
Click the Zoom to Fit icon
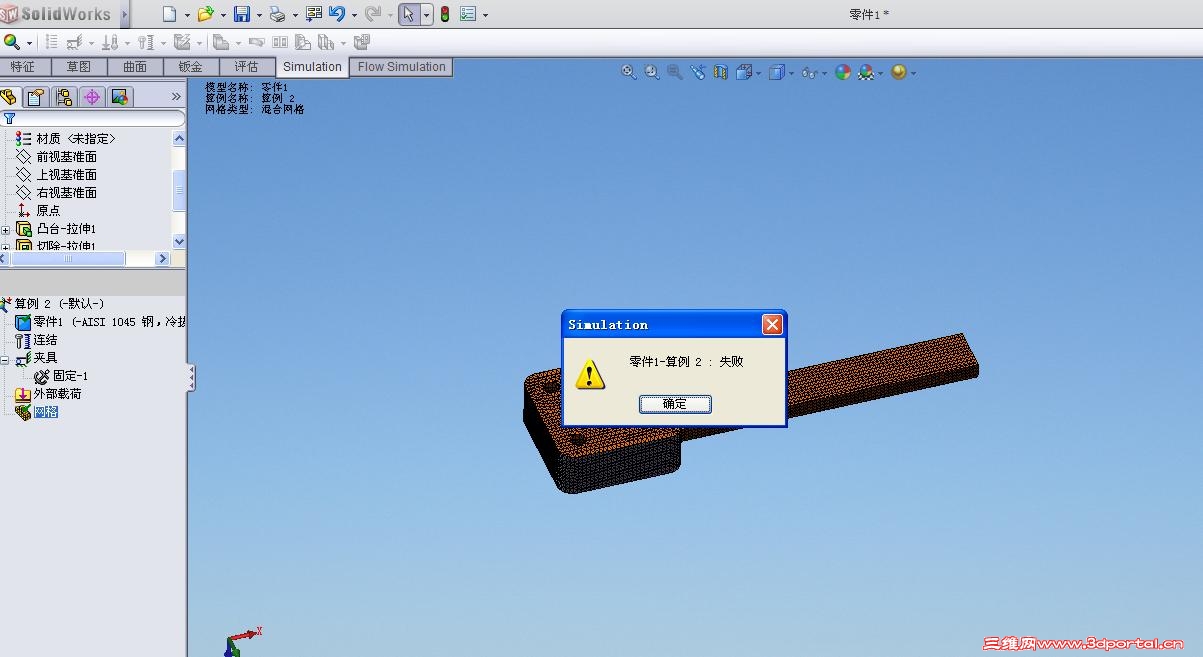[629, 72]
